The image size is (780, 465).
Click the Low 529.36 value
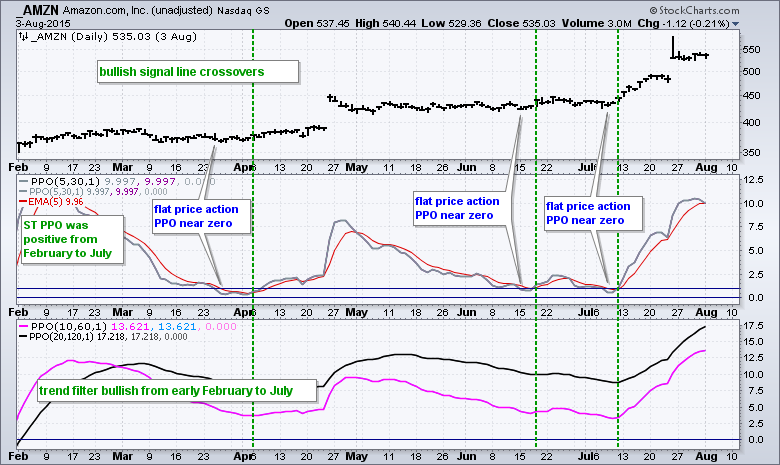point(451,23)
